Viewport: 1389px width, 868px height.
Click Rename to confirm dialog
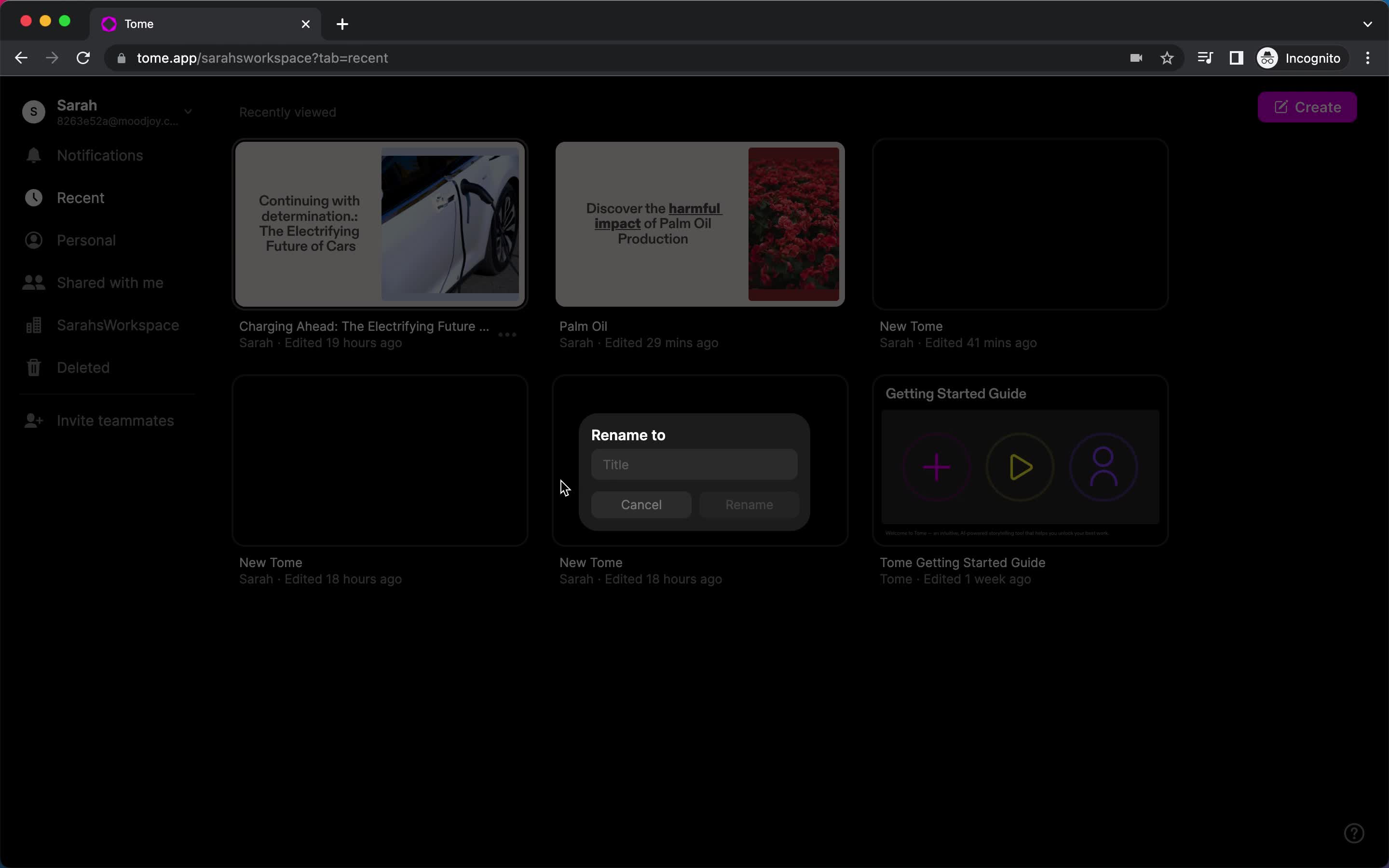(749, 504)
